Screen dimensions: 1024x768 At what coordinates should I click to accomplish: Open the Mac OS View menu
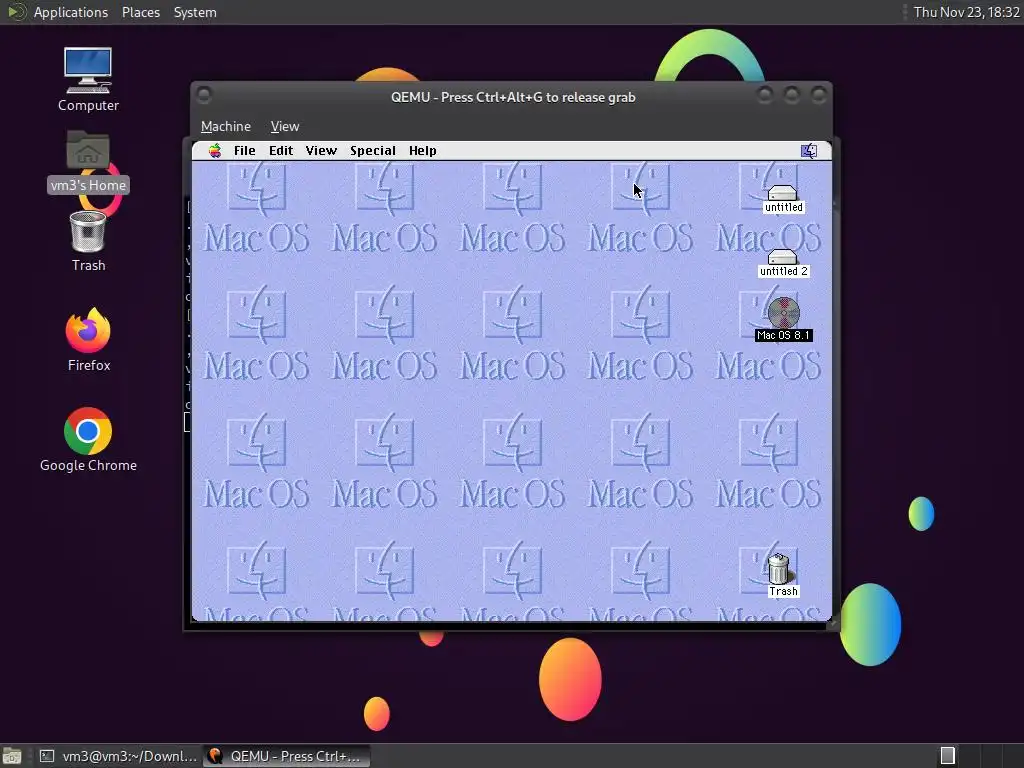pos(321,151)
